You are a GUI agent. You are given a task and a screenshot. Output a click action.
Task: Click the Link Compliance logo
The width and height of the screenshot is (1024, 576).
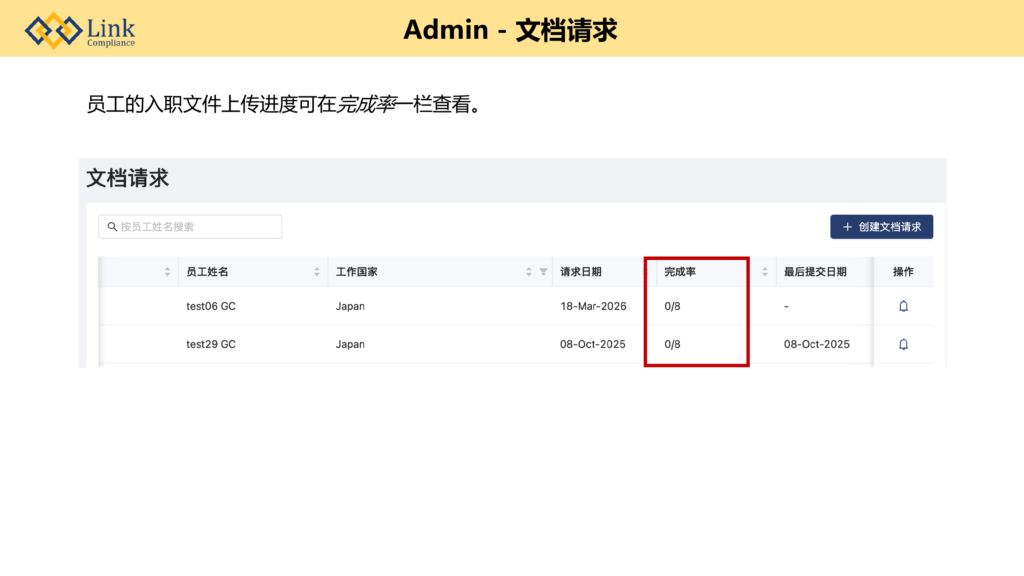coord(80,30)
